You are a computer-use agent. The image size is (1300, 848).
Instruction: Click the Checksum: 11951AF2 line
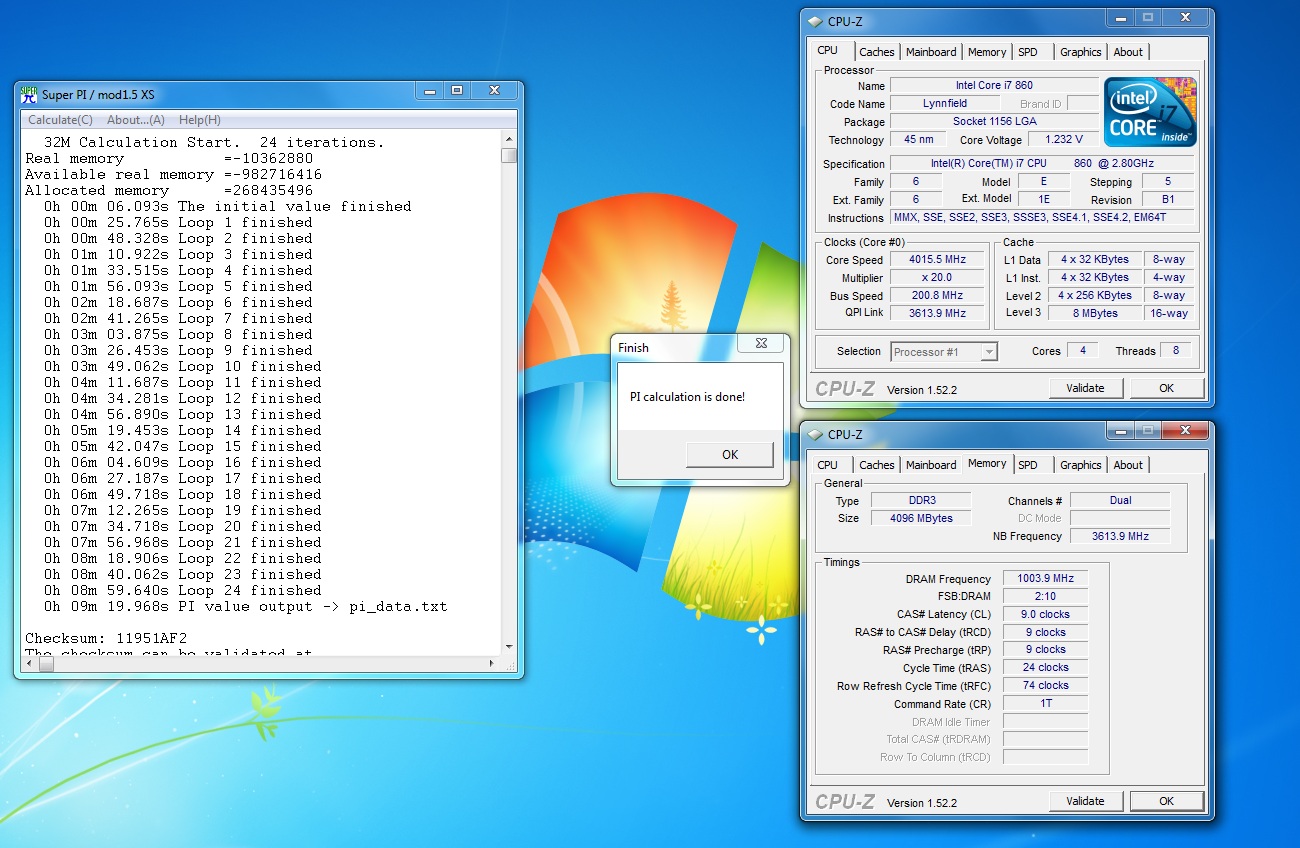point(106,638)
